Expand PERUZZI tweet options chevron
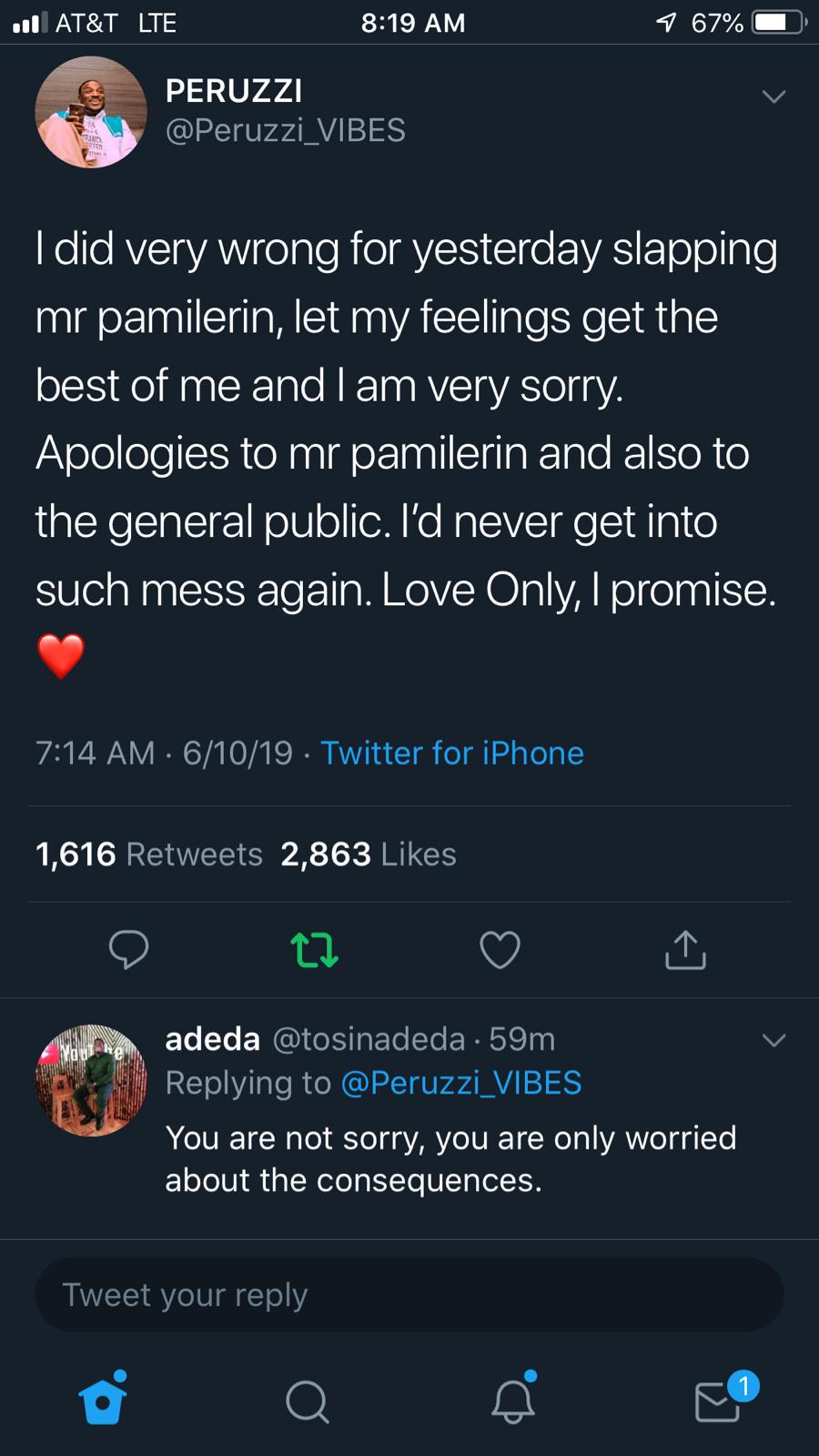 [x=773, y=96]
